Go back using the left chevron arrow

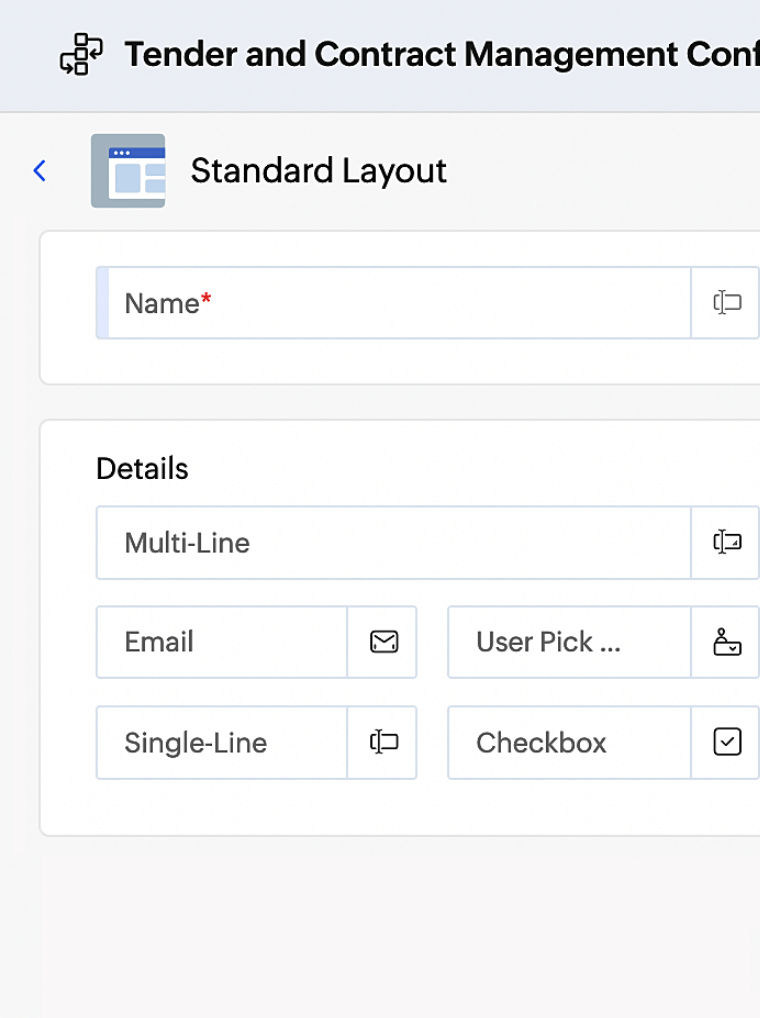(40, 171)
